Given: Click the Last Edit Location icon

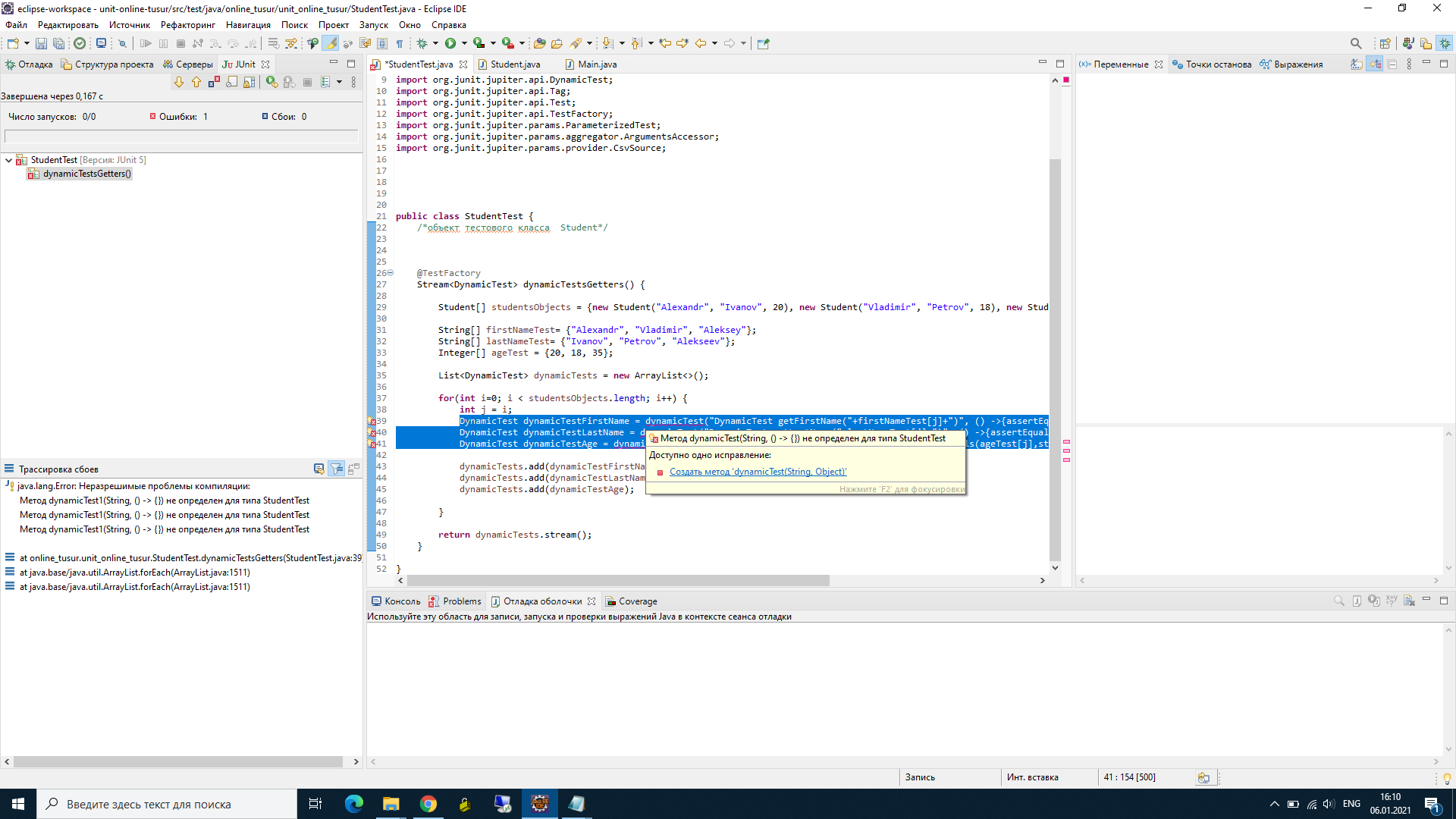Looking at the screenshot, I should [x=665, y=43].
